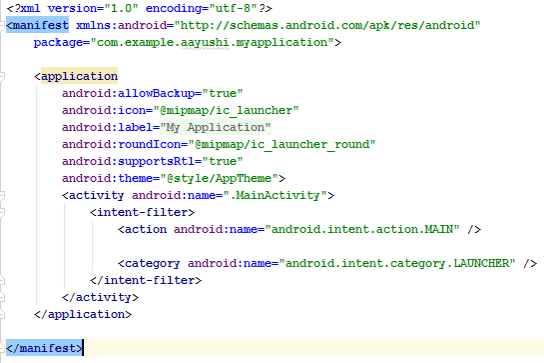
Task: Click the .MainActivity name value
Action: coord(275,195)
